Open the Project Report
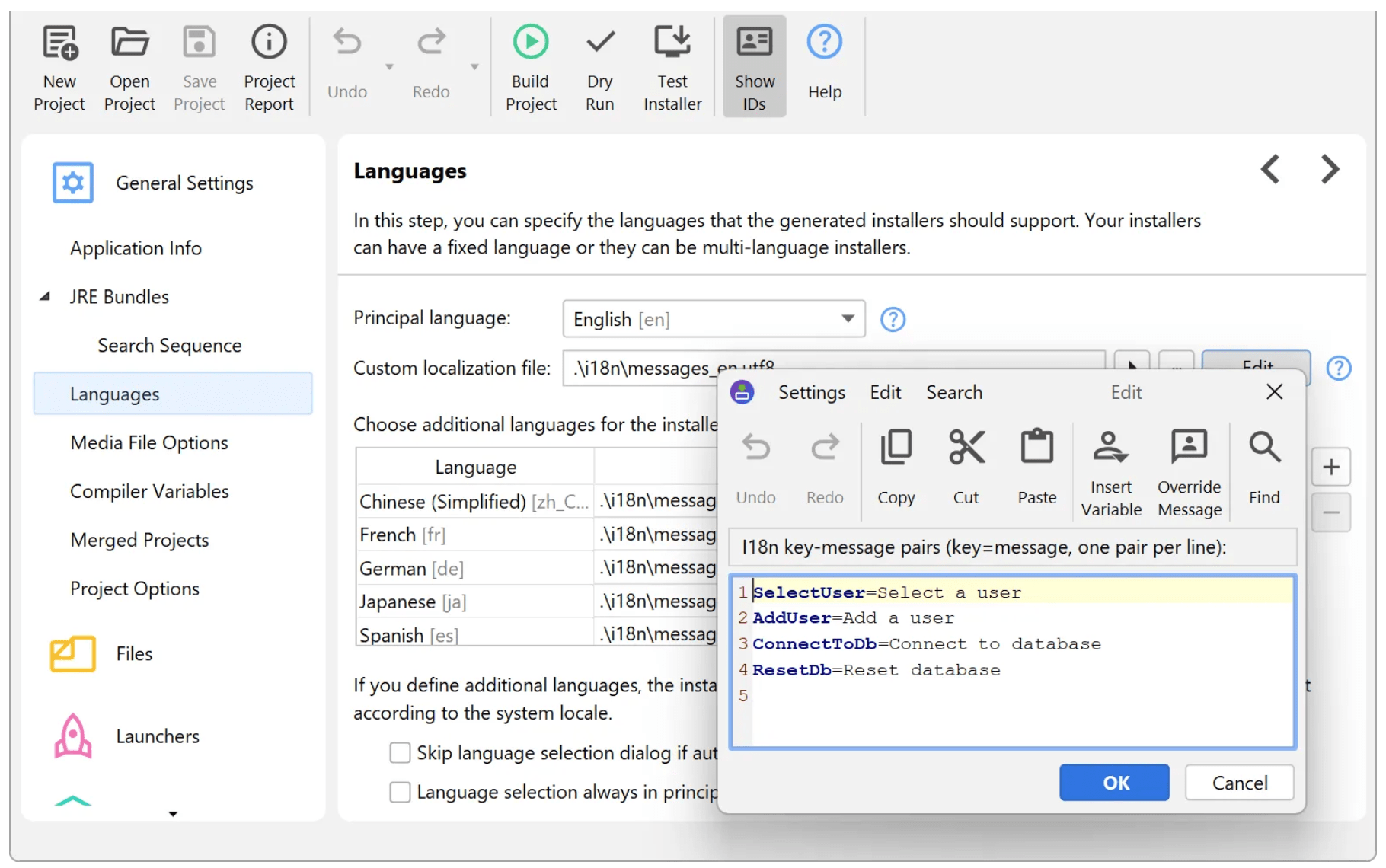The width and height of the screenshot is (1386, 868). pyautogui.click(x=269, y=67)
